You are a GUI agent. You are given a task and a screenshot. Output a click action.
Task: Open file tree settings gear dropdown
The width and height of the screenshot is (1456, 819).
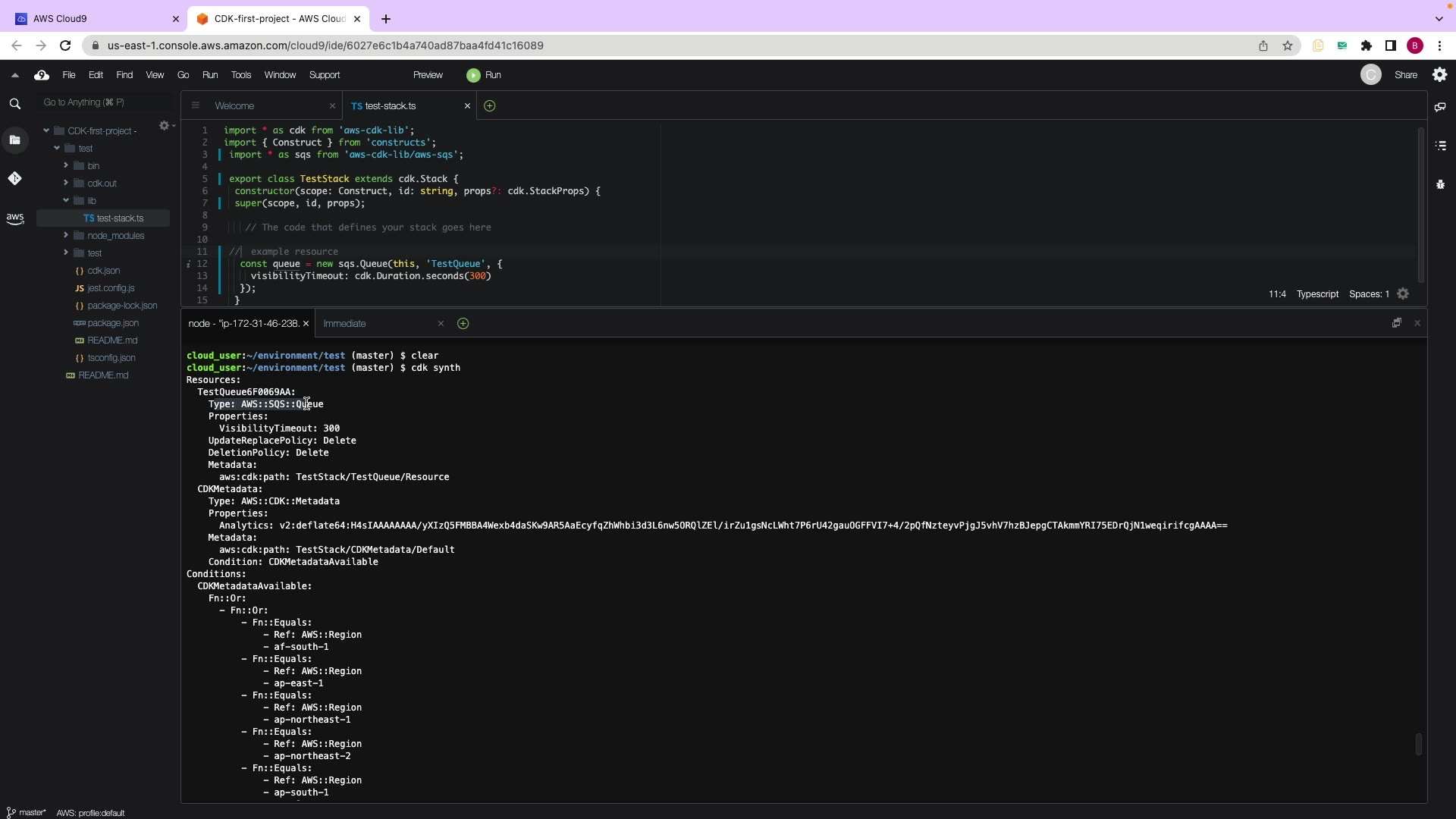pyautogui.click(x=166, y=126)
